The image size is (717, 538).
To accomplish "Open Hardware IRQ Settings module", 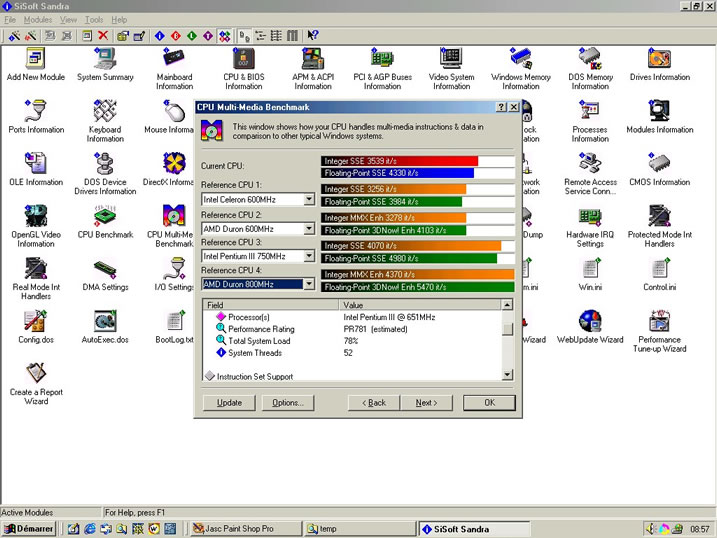I will click(x=590, y=227).
